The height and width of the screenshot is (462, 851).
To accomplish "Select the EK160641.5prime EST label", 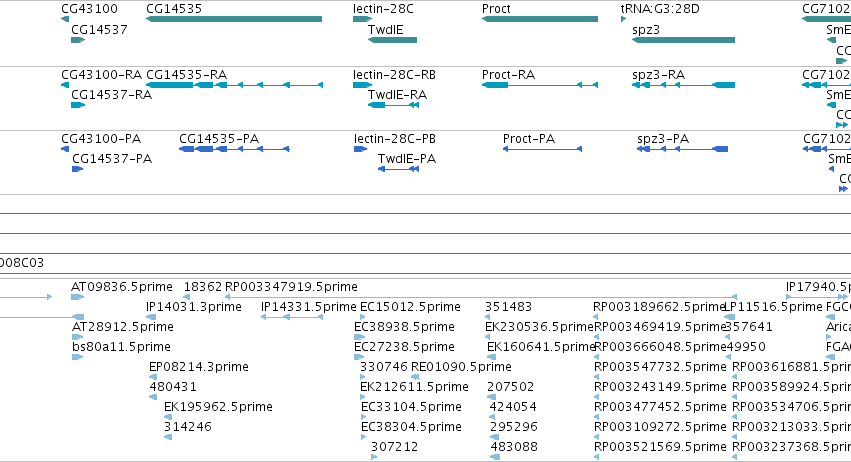I will pos(542,346).
